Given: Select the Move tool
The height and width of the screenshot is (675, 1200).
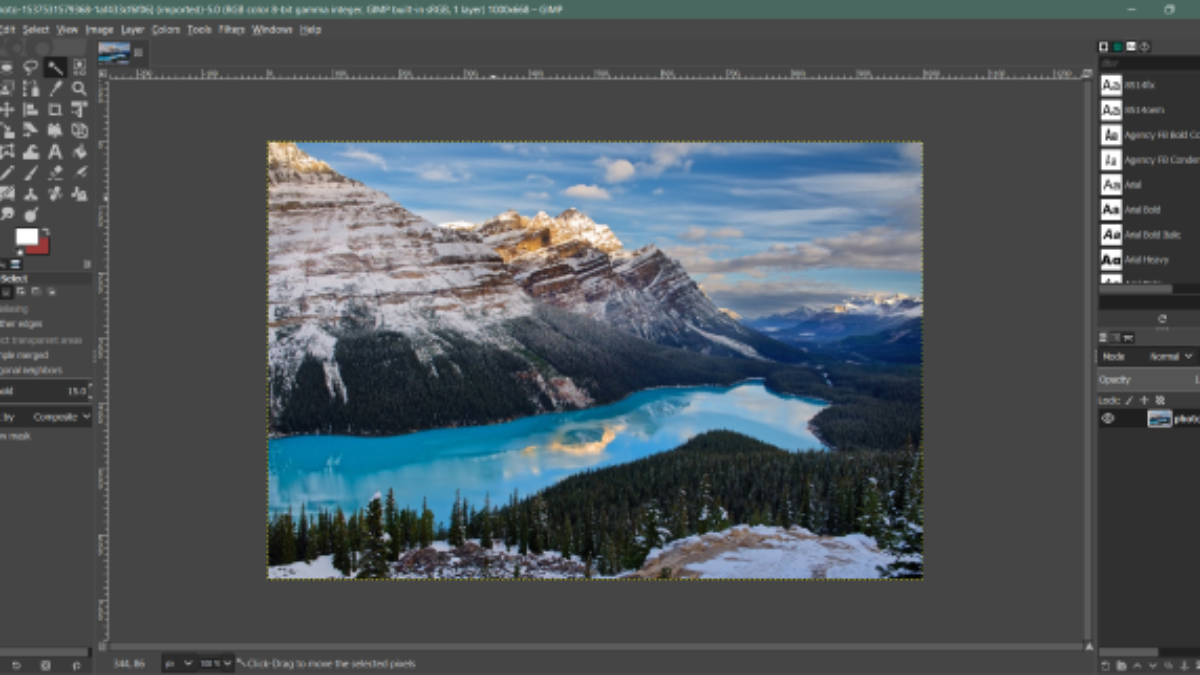Looking at the screenshot, I should pyautogui.click(x=7, y=109).
